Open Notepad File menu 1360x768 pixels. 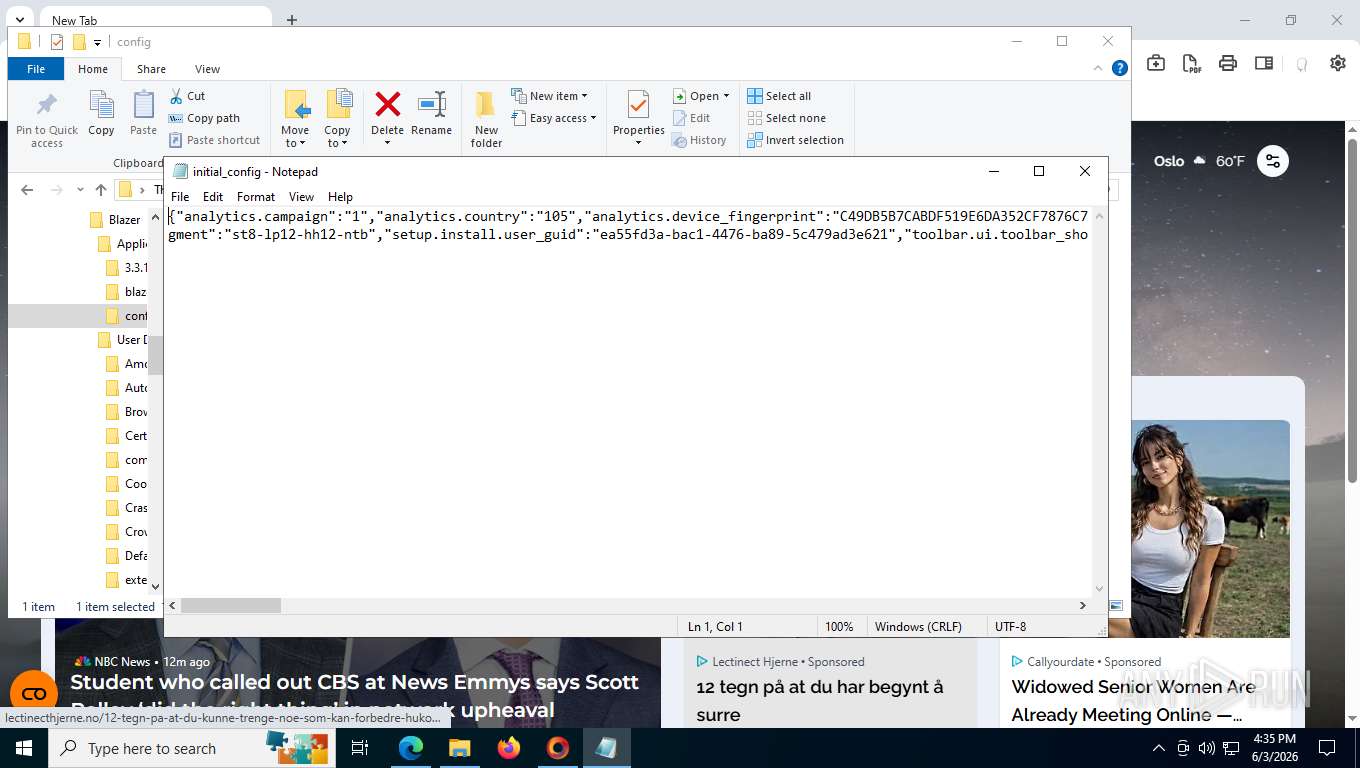180,197
